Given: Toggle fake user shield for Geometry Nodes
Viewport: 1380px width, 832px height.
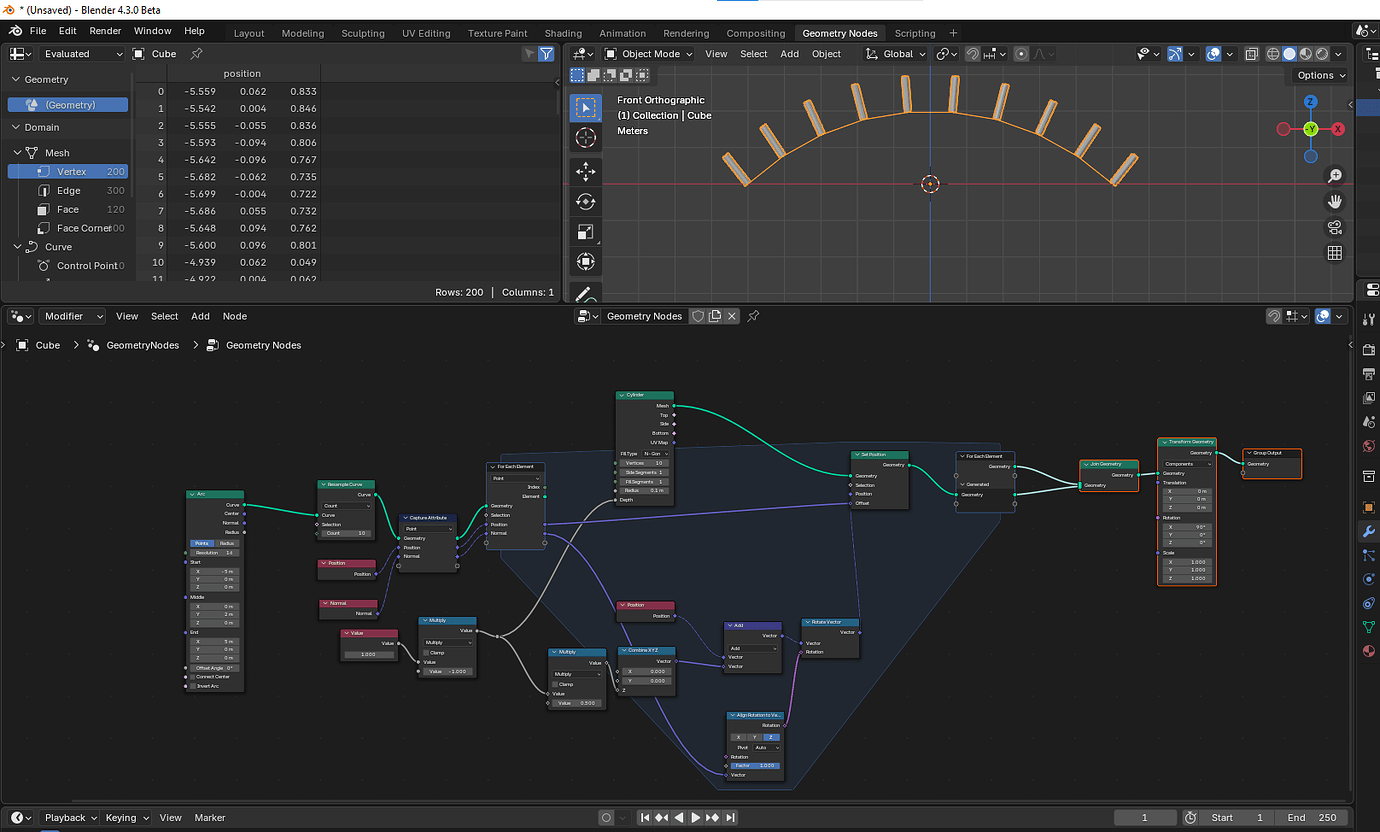Looking at the screenshot, I should (x=698, y=316).
